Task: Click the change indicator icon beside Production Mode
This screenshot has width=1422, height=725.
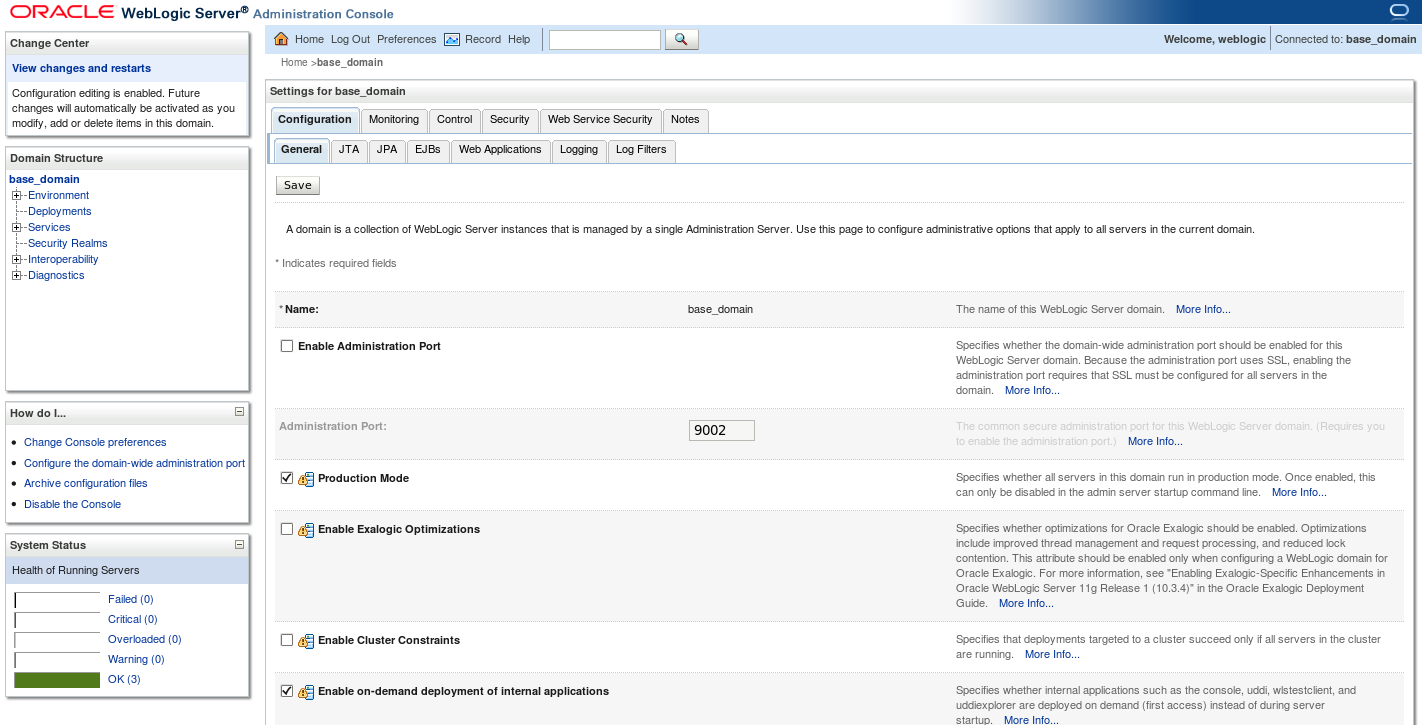Action: [x=306, y=478]
